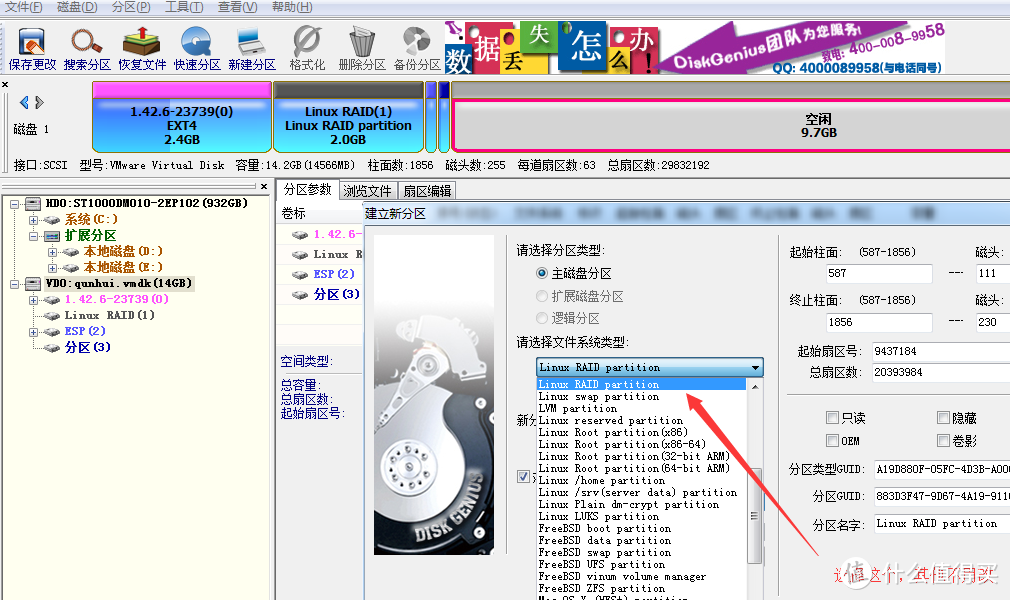Click the 分区(3) icon in partition list
This screenshot has height=600, width=1010.
(300, 295)
